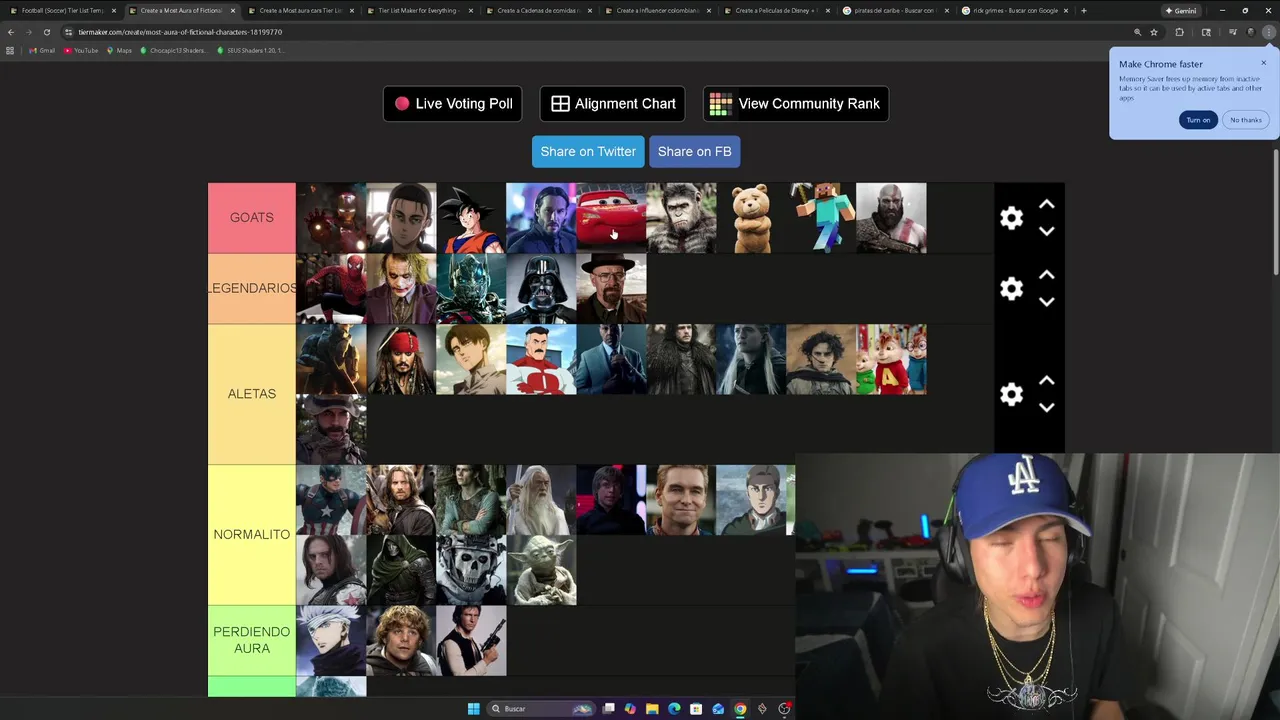Open Windows Start menu

[473, 709]
